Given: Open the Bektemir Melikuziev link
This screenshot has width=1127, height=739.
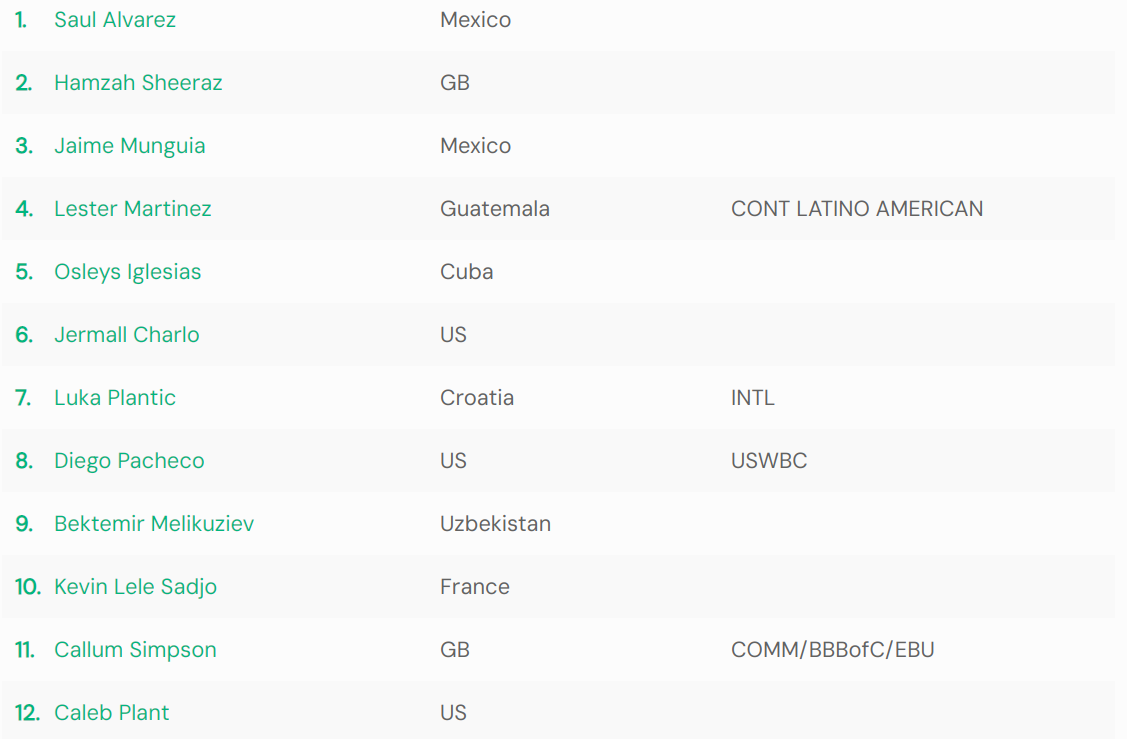Looking at the screenshot, I should (x=154, y=524).
